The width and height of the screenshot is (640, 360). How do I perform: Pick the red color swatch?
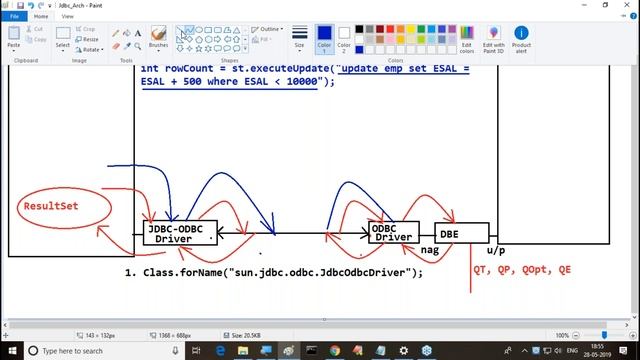pyautogui.click(x=390, y=29)
